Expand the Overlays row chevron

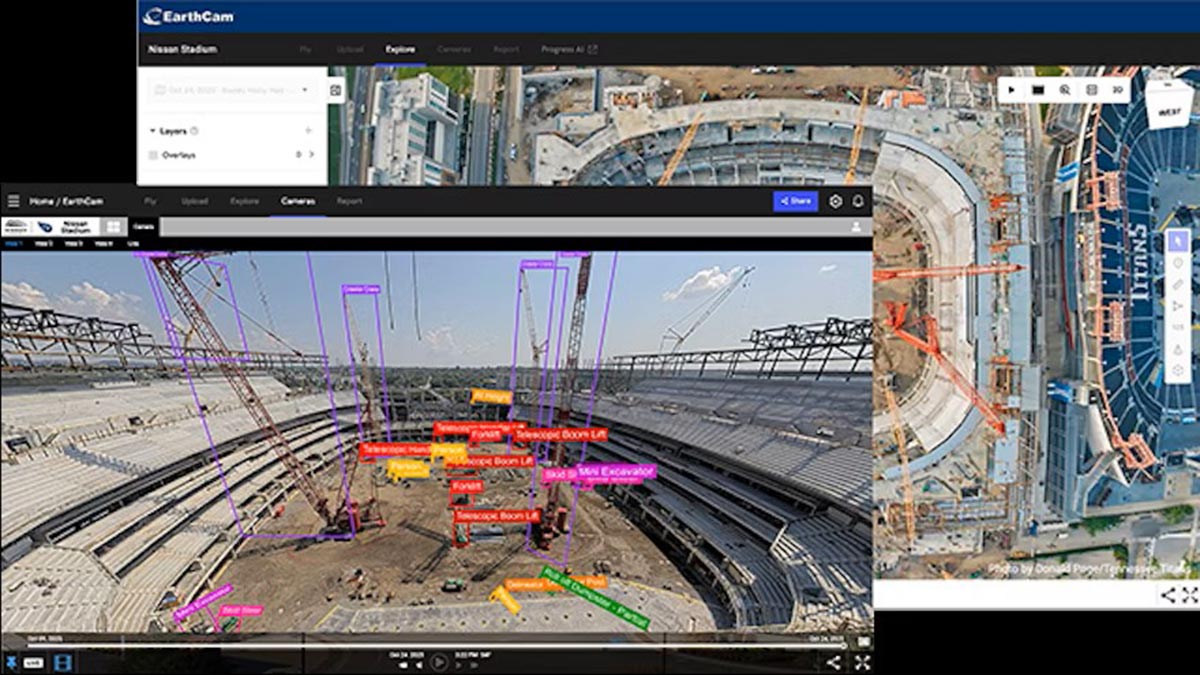311,155
